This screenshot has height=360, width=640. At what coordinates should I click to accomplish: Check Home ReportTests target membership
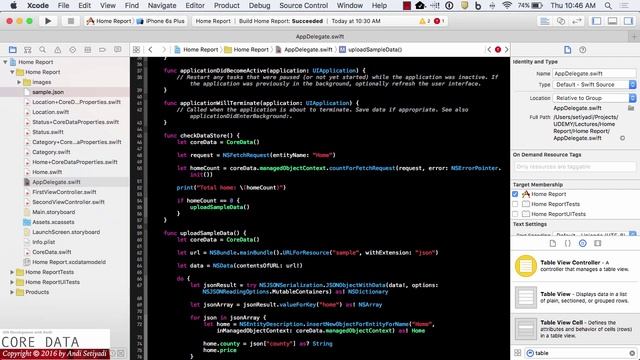point(515,204)
